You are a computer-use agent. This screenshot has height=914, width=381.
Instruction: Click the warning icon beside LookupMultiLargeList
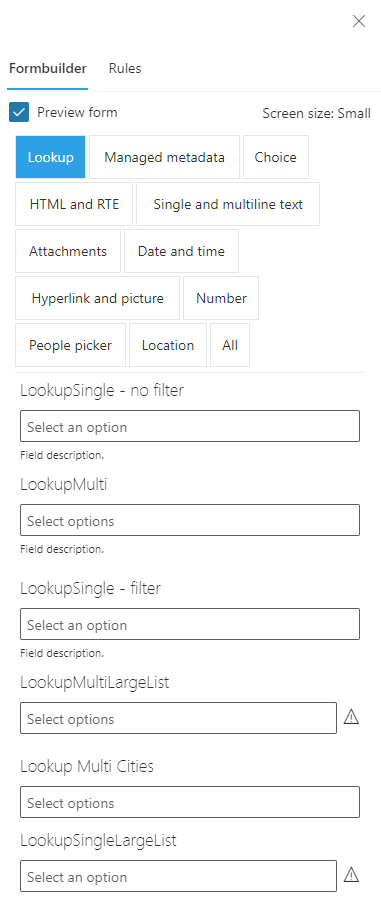(351, 716)
